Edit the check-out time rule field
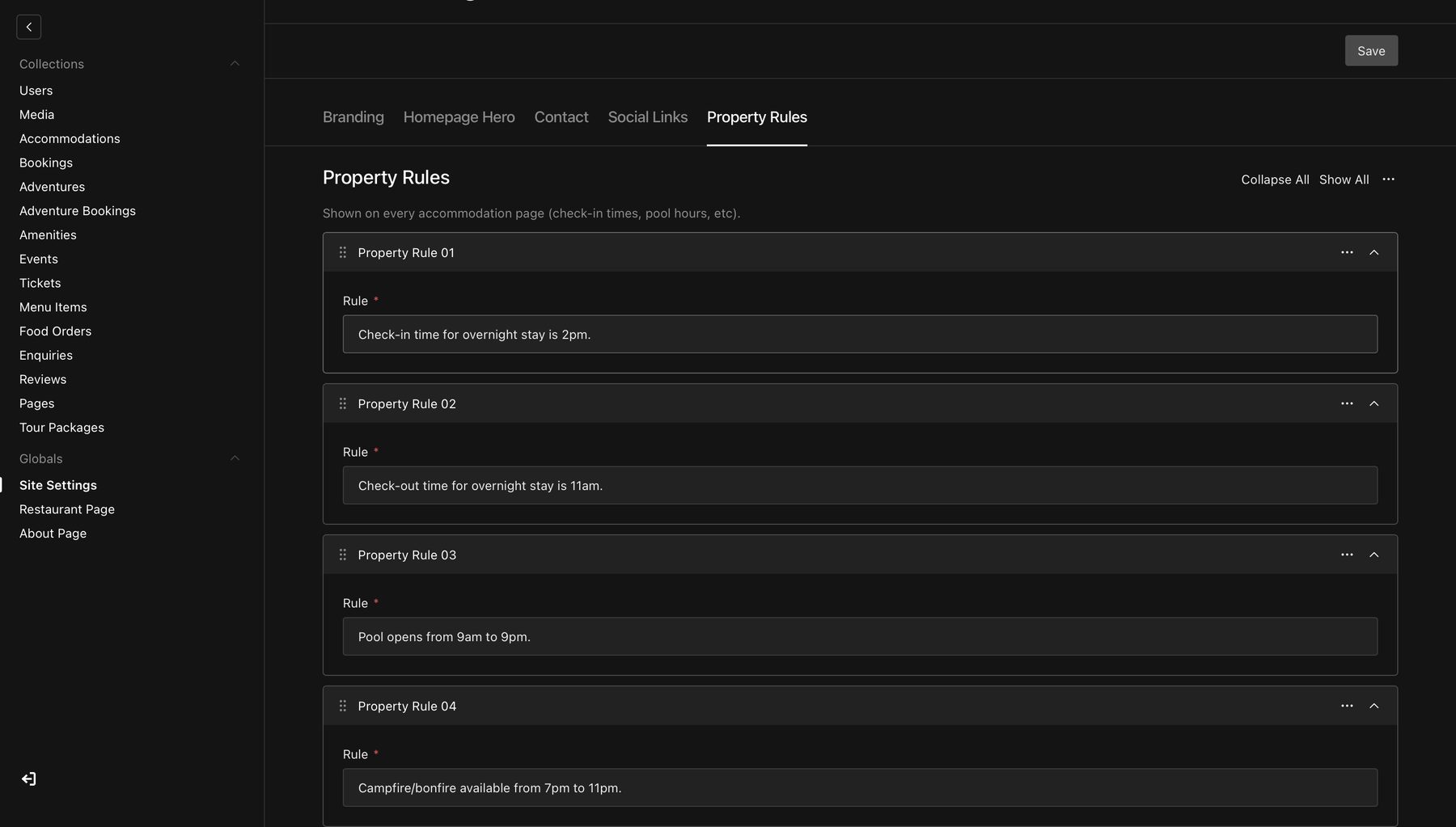The height and width of the screenshot is (827, 1456). pyautogui.click(x=860, y=485)
